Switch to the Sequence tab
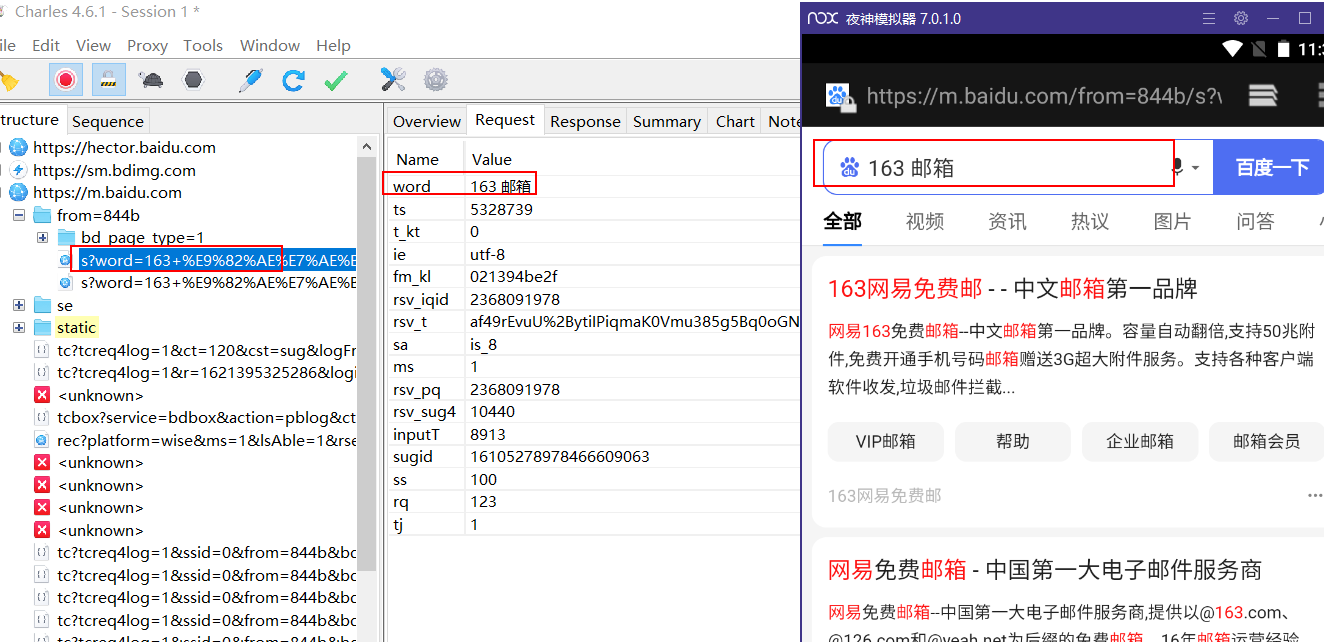 (108, 121)
